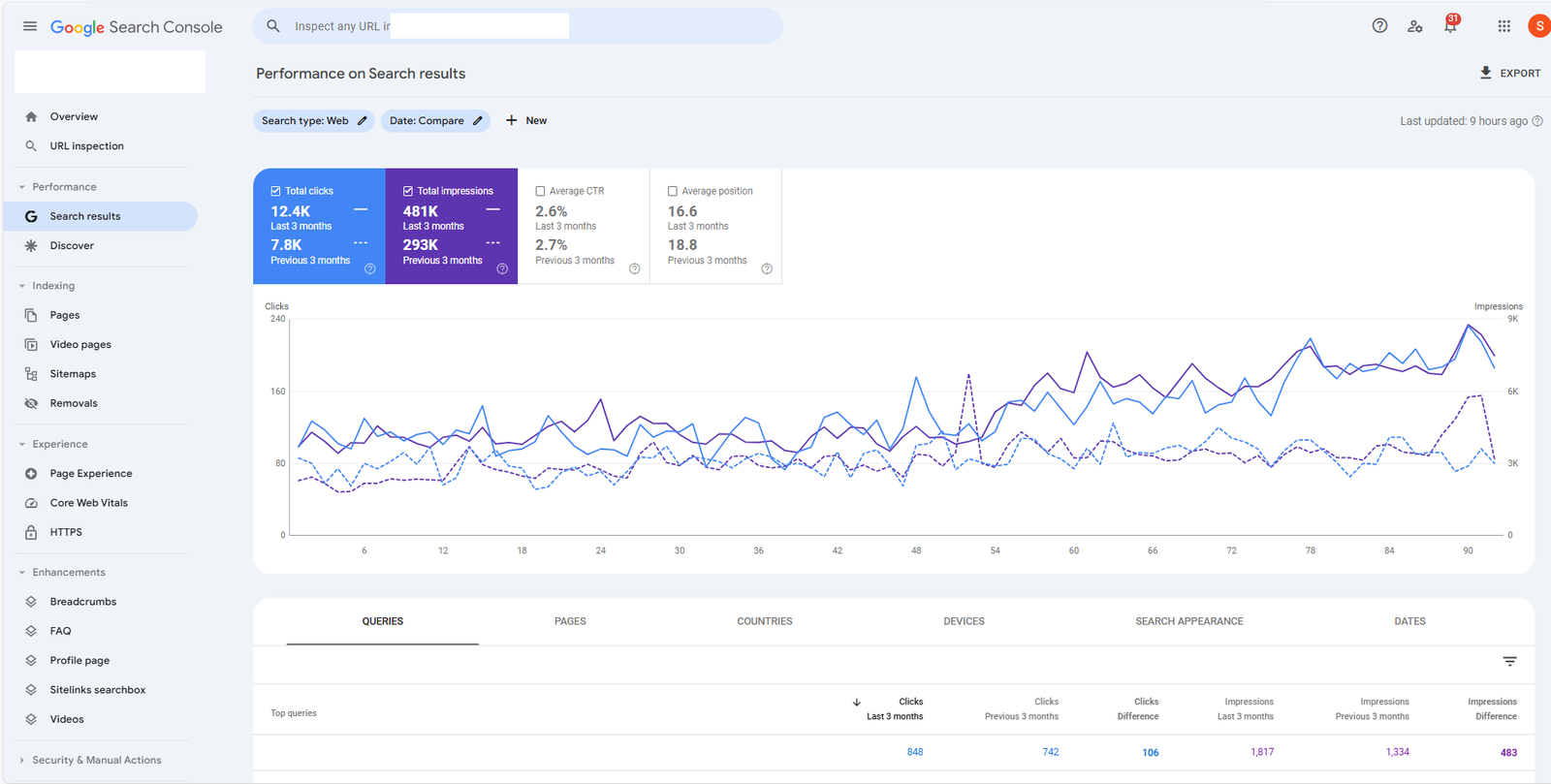Edit the Search type: Web filter

click(313, 121)
